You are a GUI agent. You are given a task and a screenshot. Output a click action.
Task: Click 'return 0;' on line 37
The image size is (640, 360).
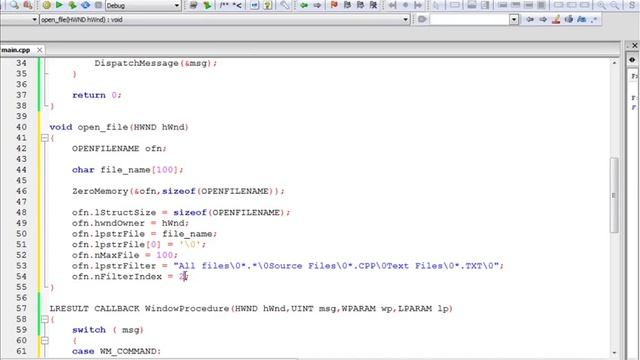[x=97, y=95]
